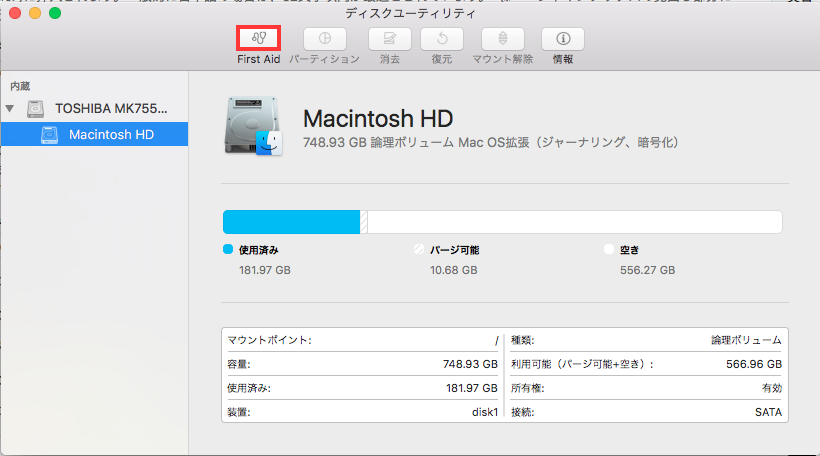Select the TOSHIBA MK755... disk row
This screenshot has height=456, width=820.
coord(94,109)
